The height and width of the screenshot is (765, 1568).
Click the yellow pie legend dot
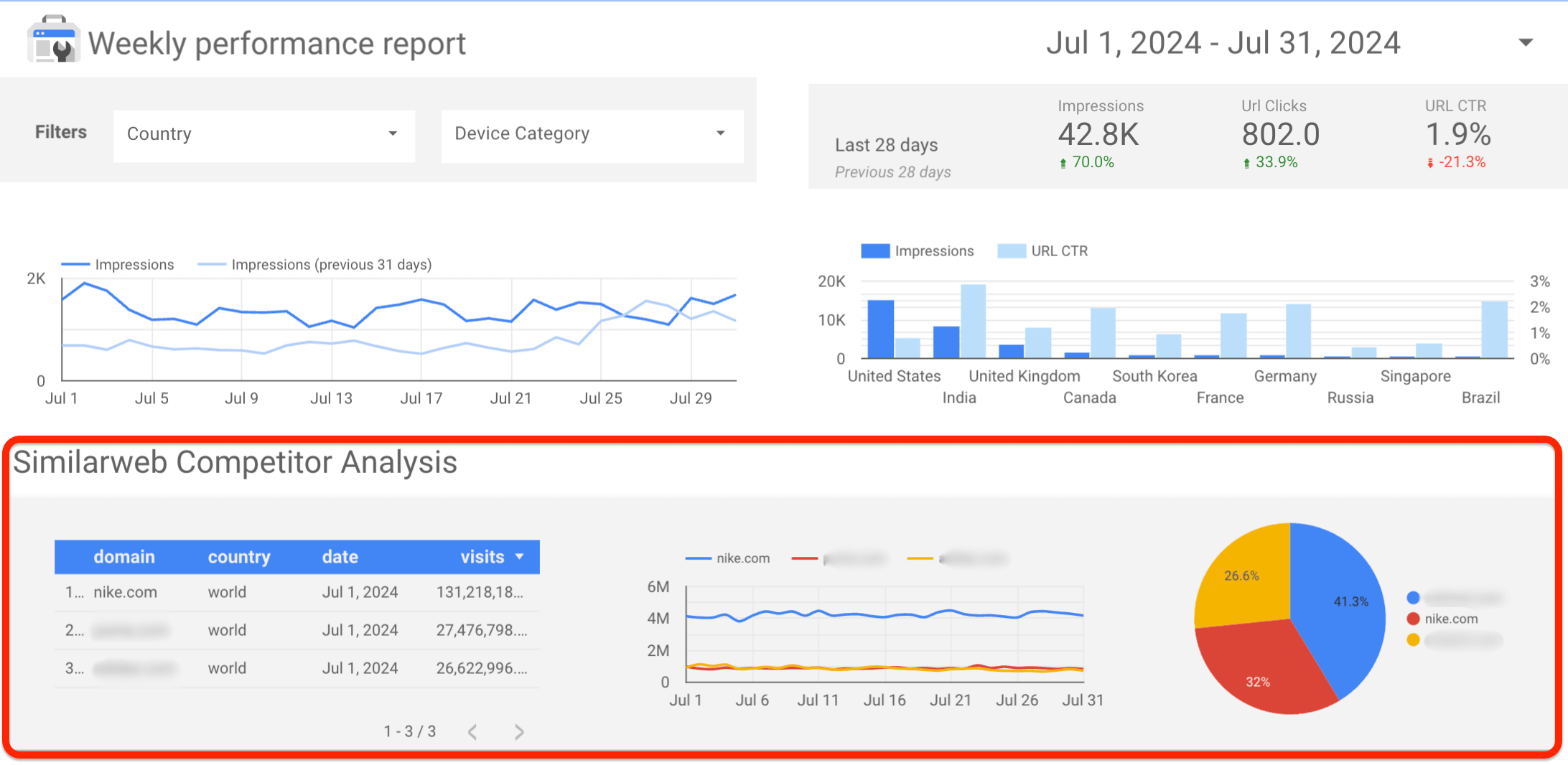click(x=1413, y=640)
